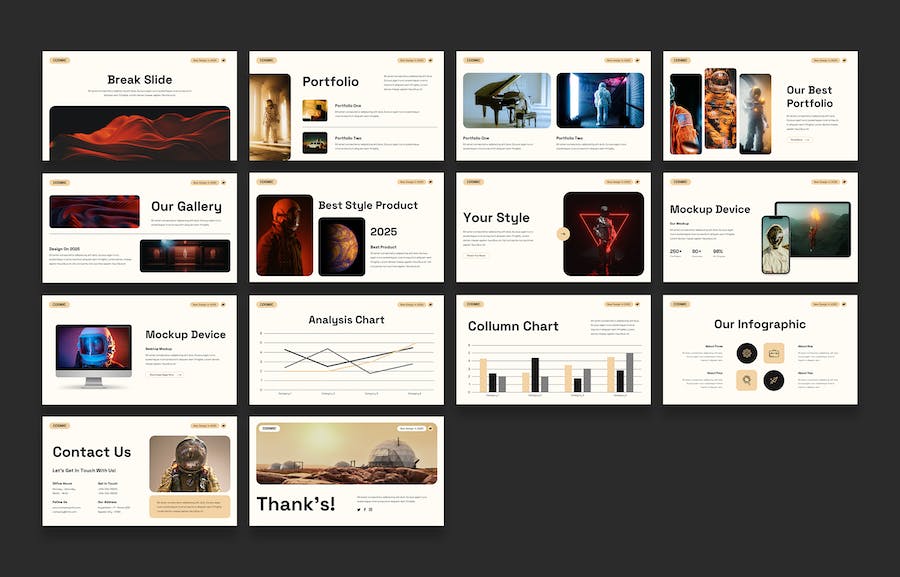Viewport: 900px width, 577px height.
Task: Click the round arrow icon on Your Style slide
Action: (x=563, y=234)
